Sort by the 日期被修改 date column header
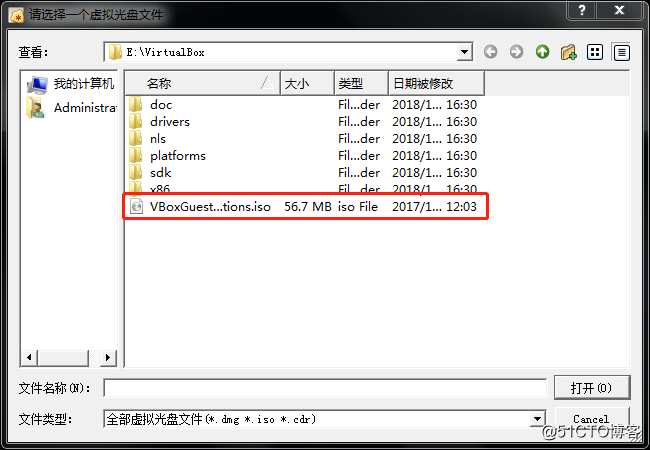 pos(436,83)
